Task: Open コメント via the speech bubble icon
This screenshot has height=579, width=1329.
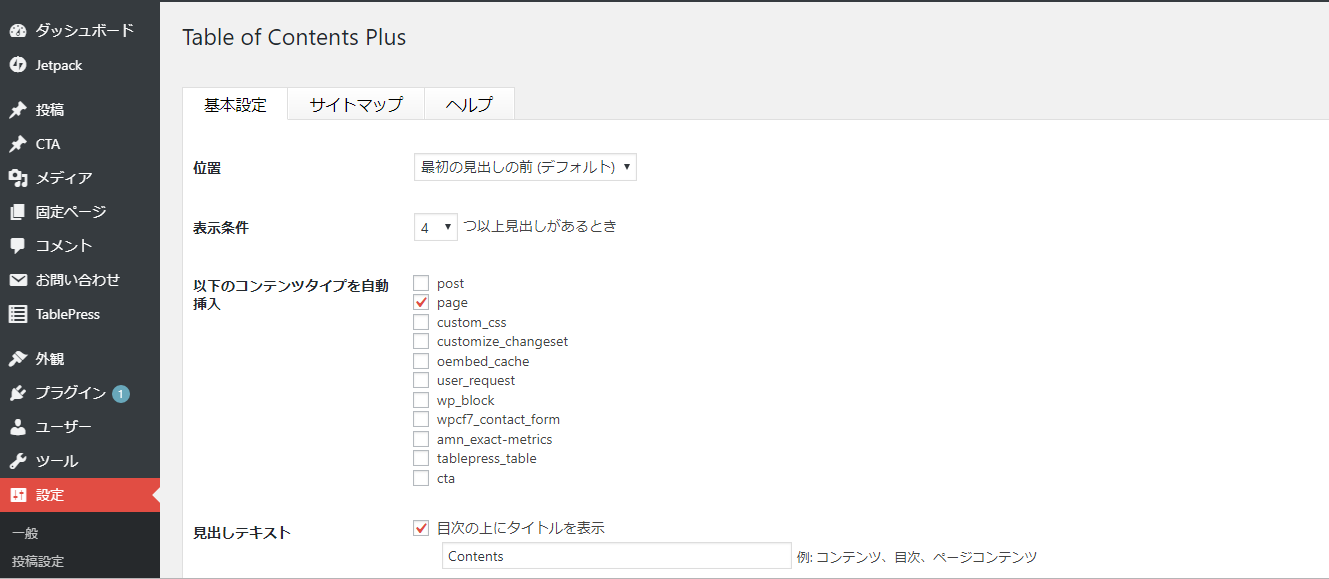Action: [x=18, y=246]
